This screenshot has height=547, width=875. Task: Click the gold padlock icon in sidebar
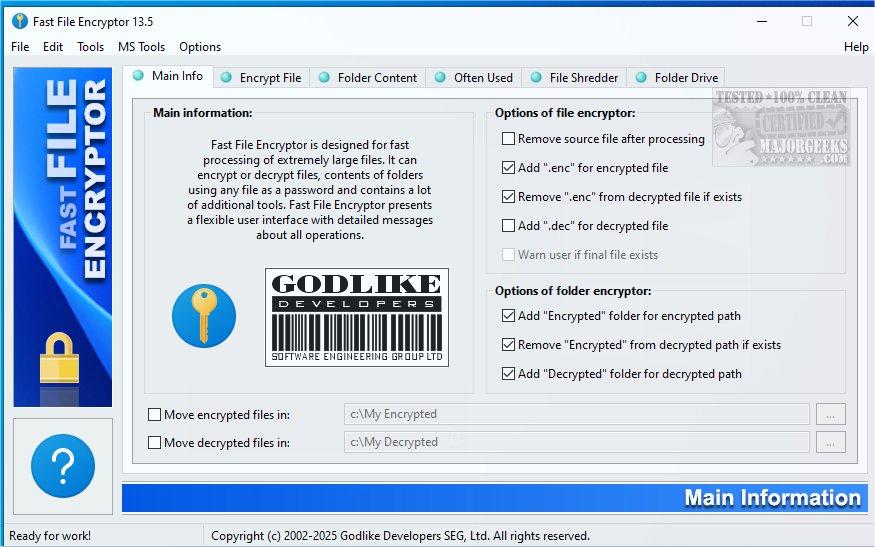point(59,358)
